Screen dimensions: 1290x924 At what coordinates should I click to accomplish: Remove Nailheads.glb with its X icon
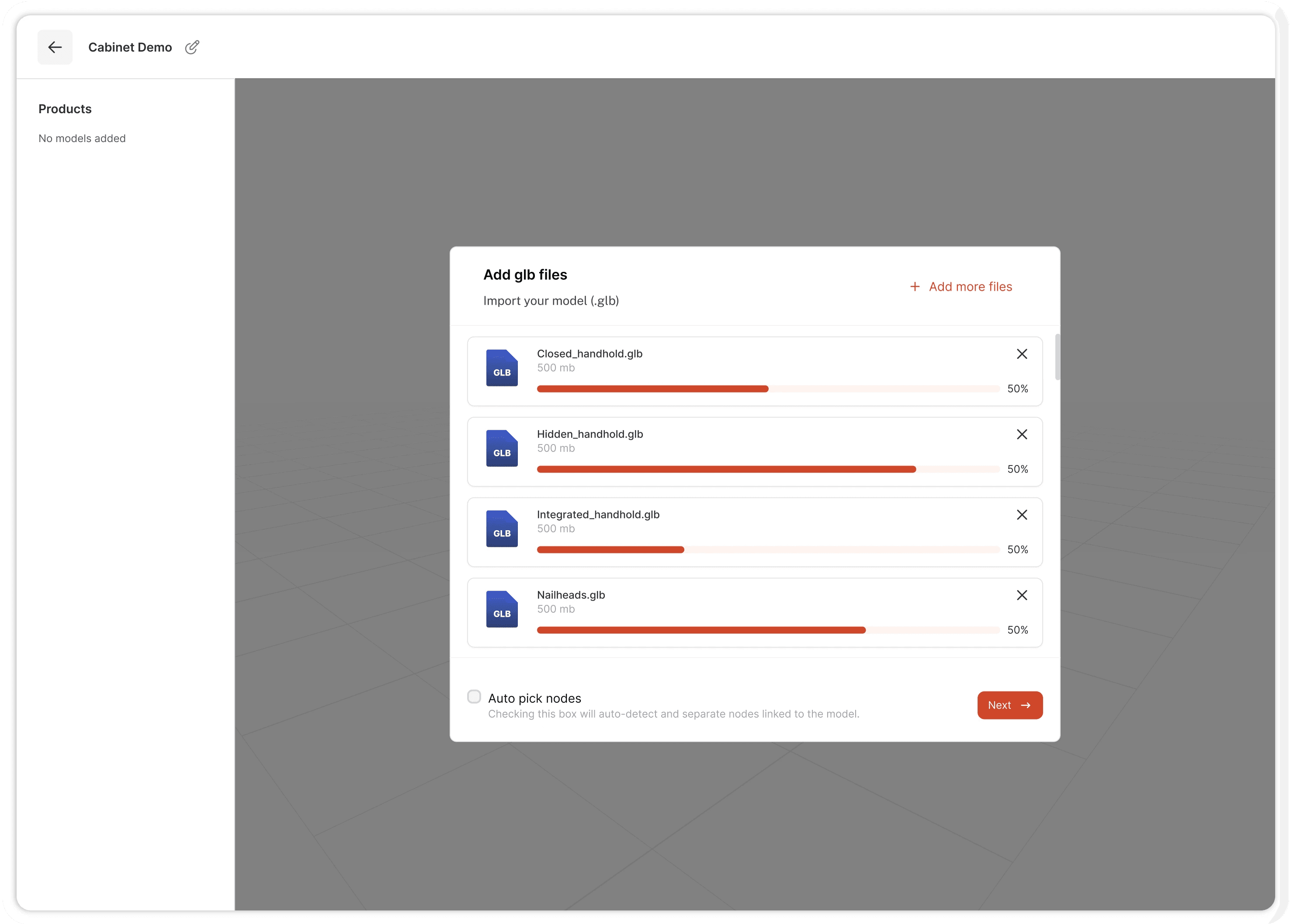tap(1022, 595)
